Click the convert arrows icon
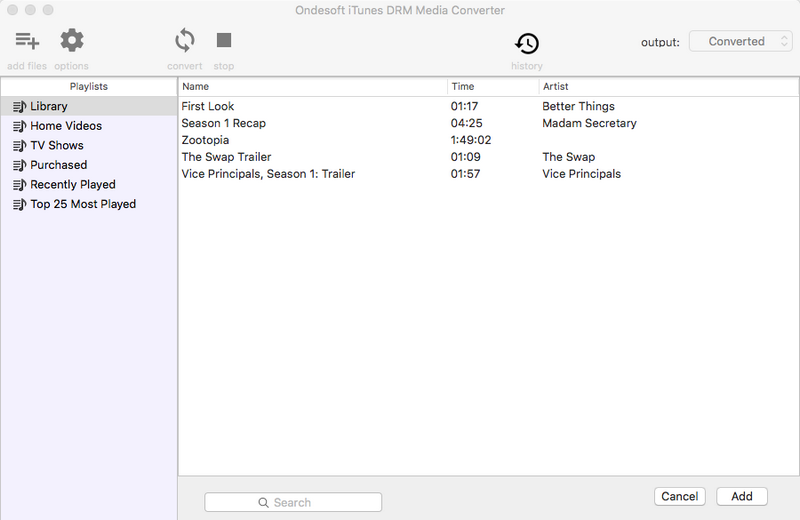Image resolution: width=800 pixels, height=520 pixels. click(x=185, y=40)
